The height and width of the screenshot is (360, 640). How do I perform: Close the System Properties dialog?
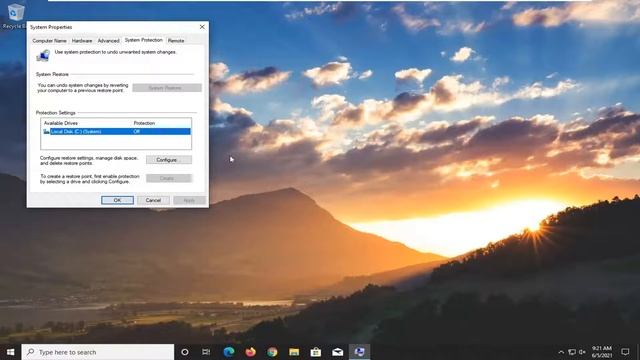pyautogui.click(x=202, y=27)
